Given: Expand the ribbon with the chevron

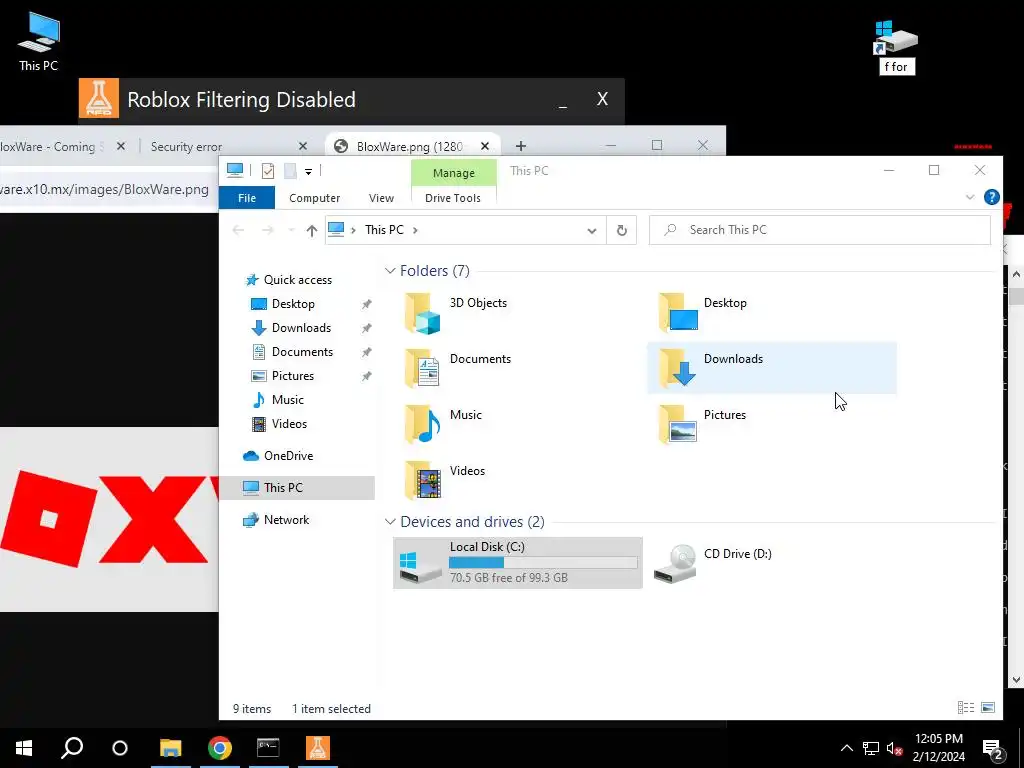Looking at the screenshot, I should point(970,197).
